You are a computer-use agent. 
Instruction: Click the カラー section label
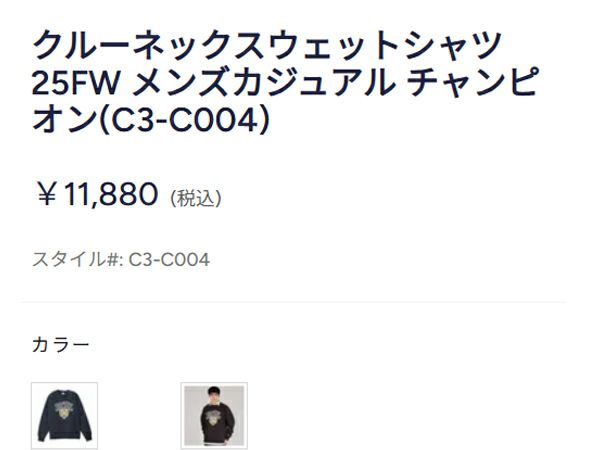point(61,344)
